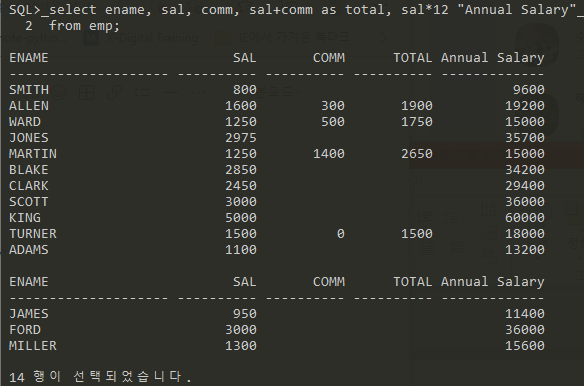Click the employee name TURNER
Image resolution: width=584 pixels, height=386 pixels.
pos(33,234)
